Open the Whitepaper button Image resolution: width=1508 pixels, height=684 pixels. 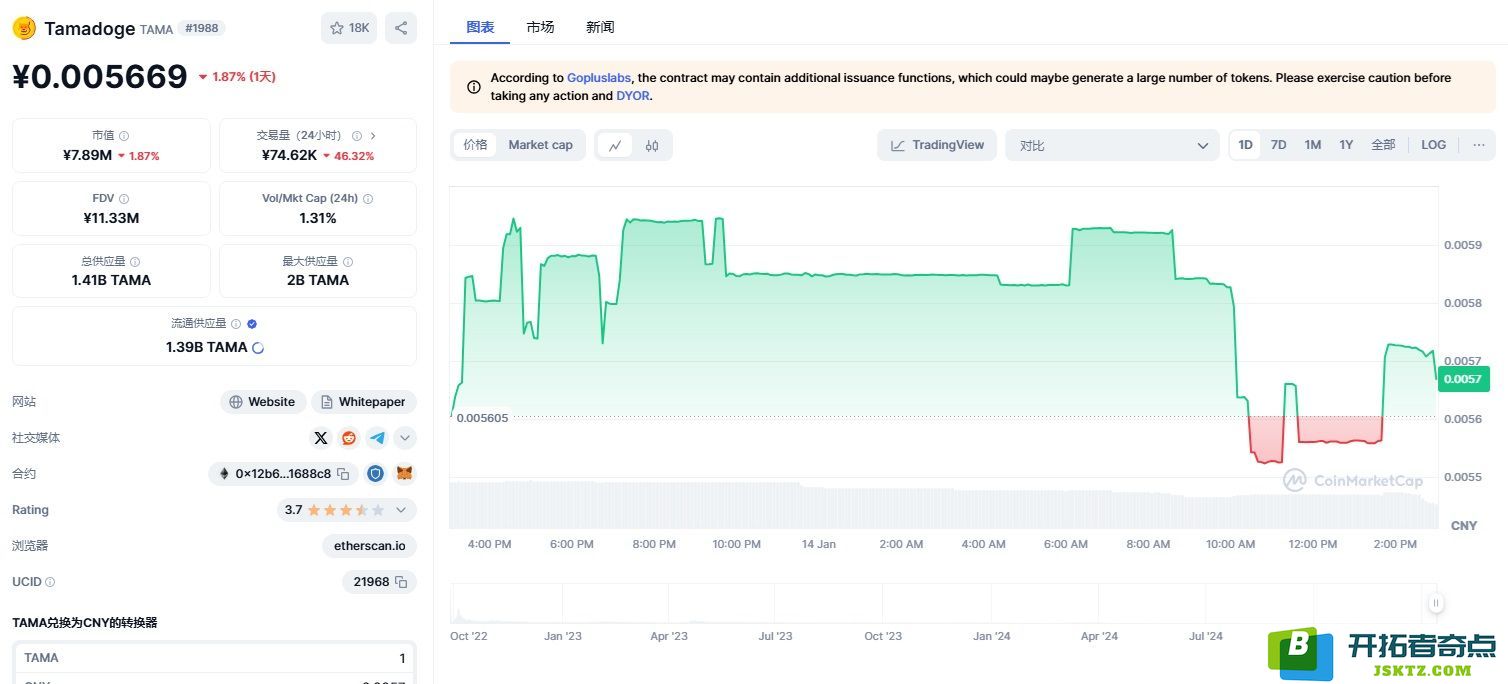pyautogui.click(x=364, y=402)
